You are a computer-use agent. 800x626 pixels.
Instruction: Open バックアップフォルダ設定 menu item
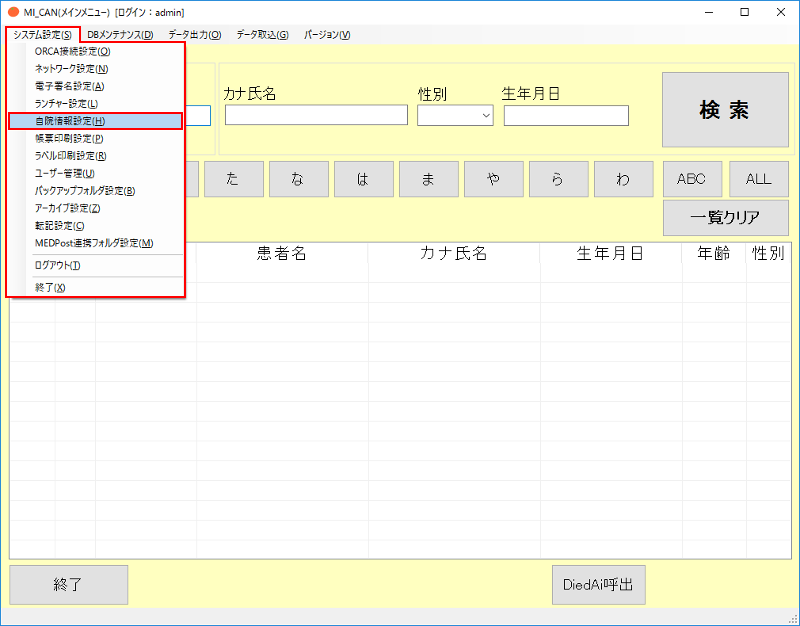[x=84, y=190]
